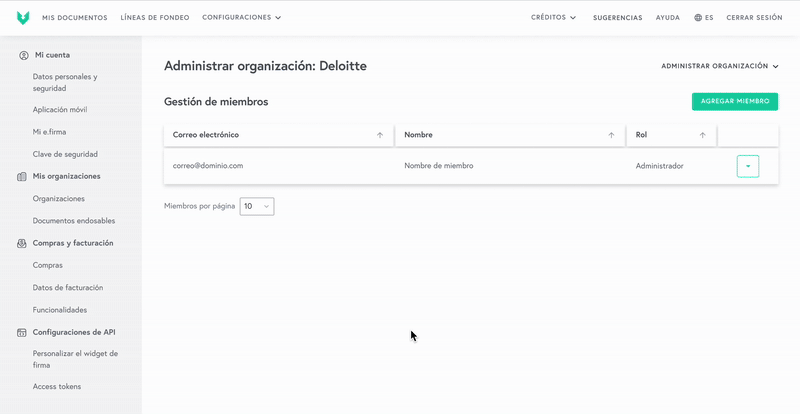Viewport: 800px width, 414px height.
Task: Click the Gestión de miembros heading
Action: (216, 102)
